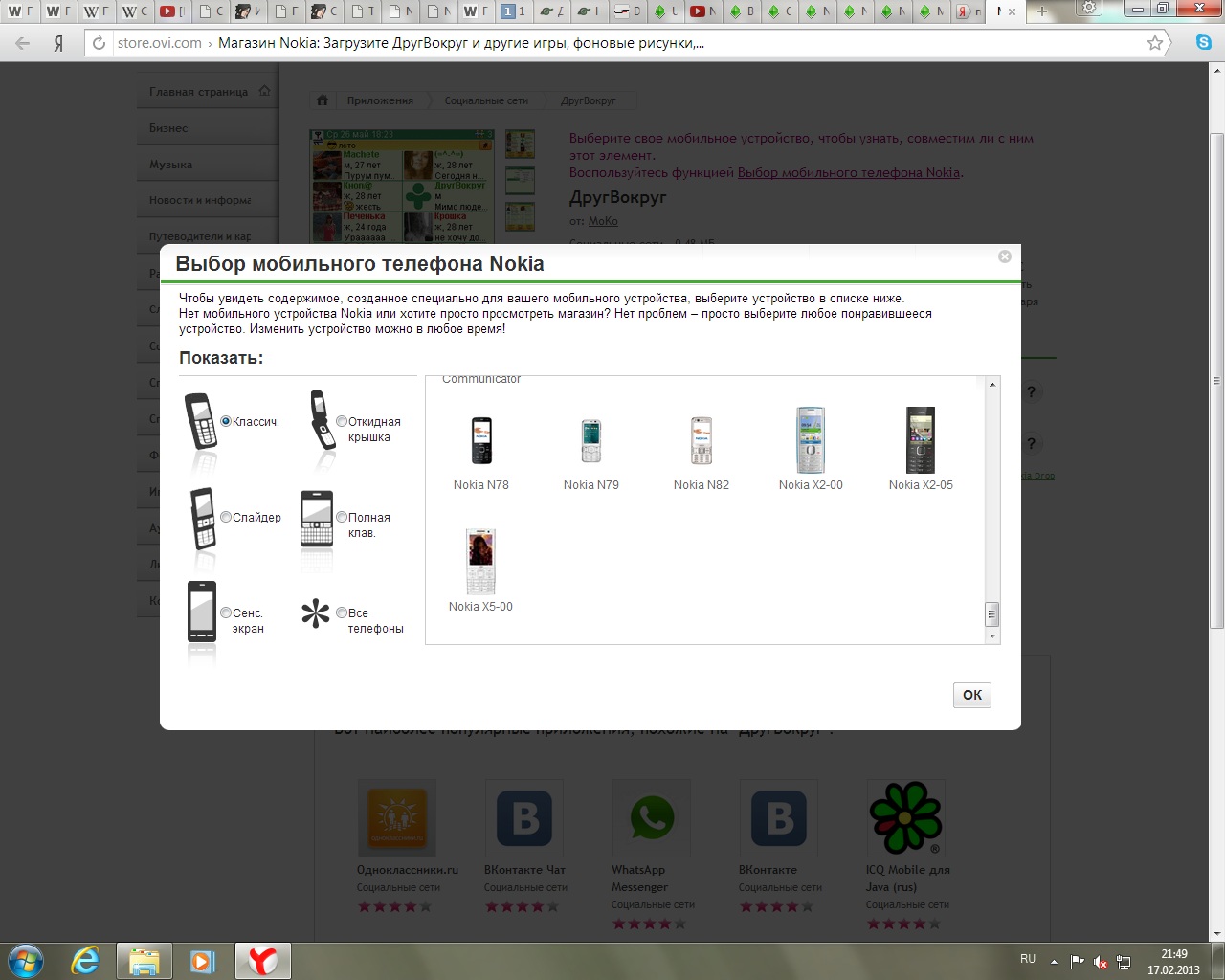Click the RU language indicator

click(1028, 959)
